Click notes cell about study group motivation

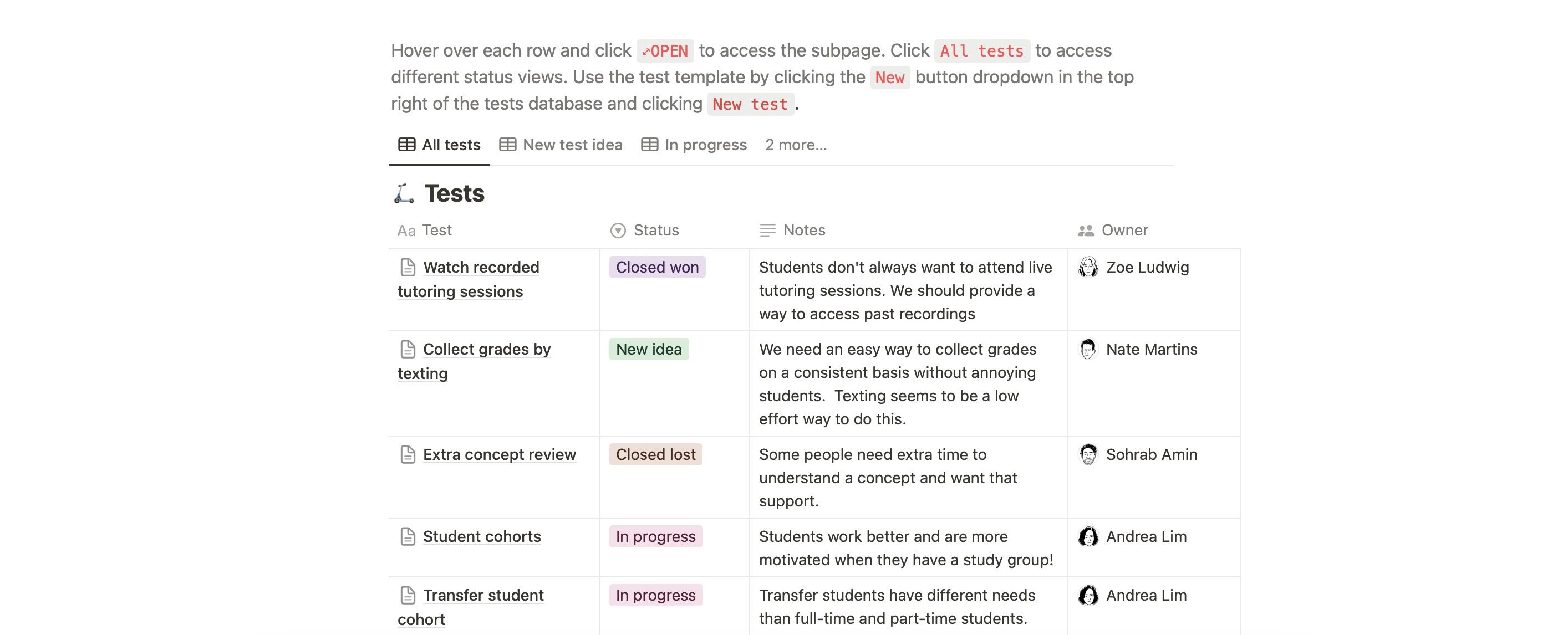(906, 547)
